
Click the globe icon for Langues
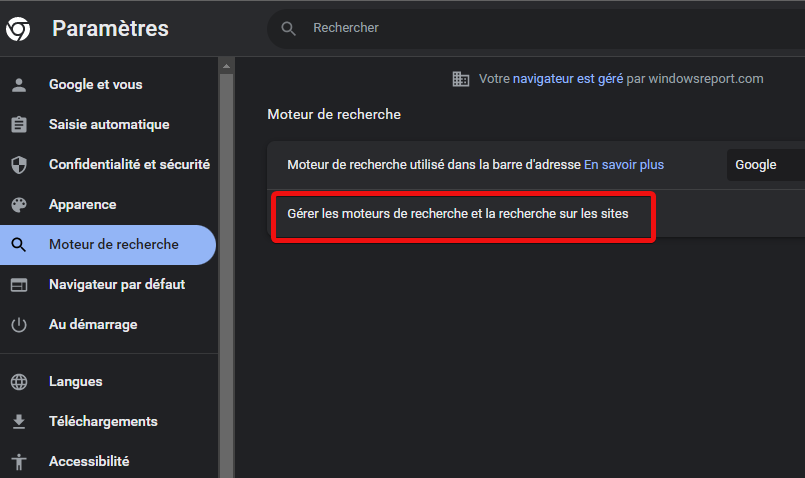point(19,381)
